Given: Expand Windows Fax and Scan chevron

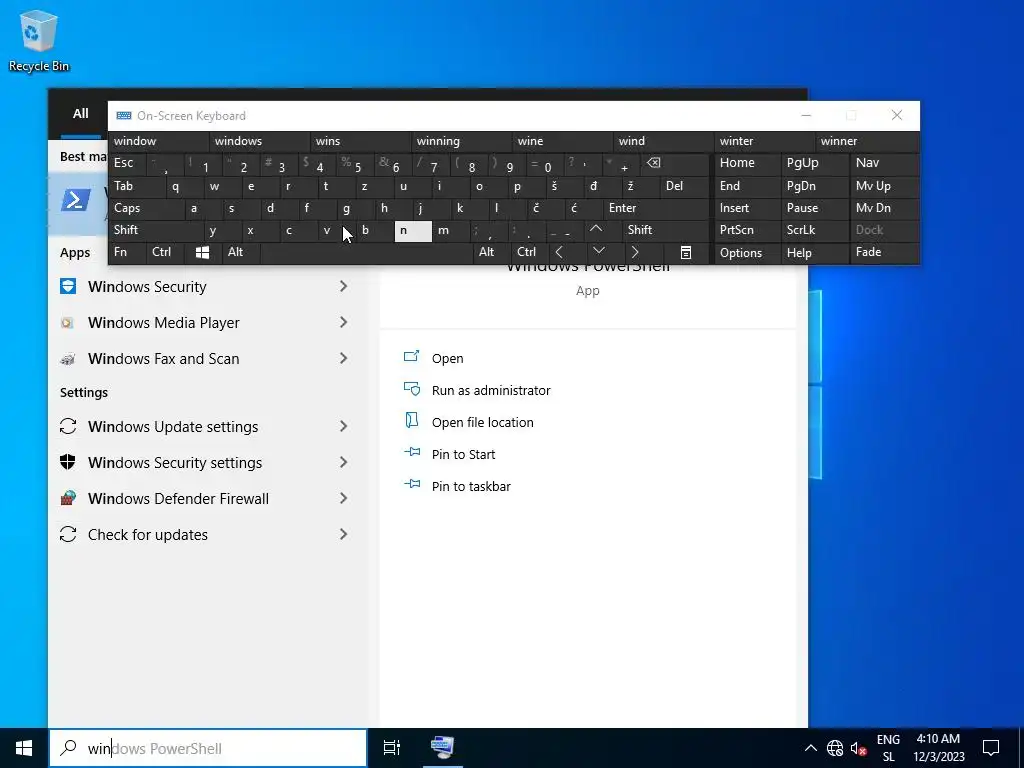Looking at the screenshot, I should (344, 358).
